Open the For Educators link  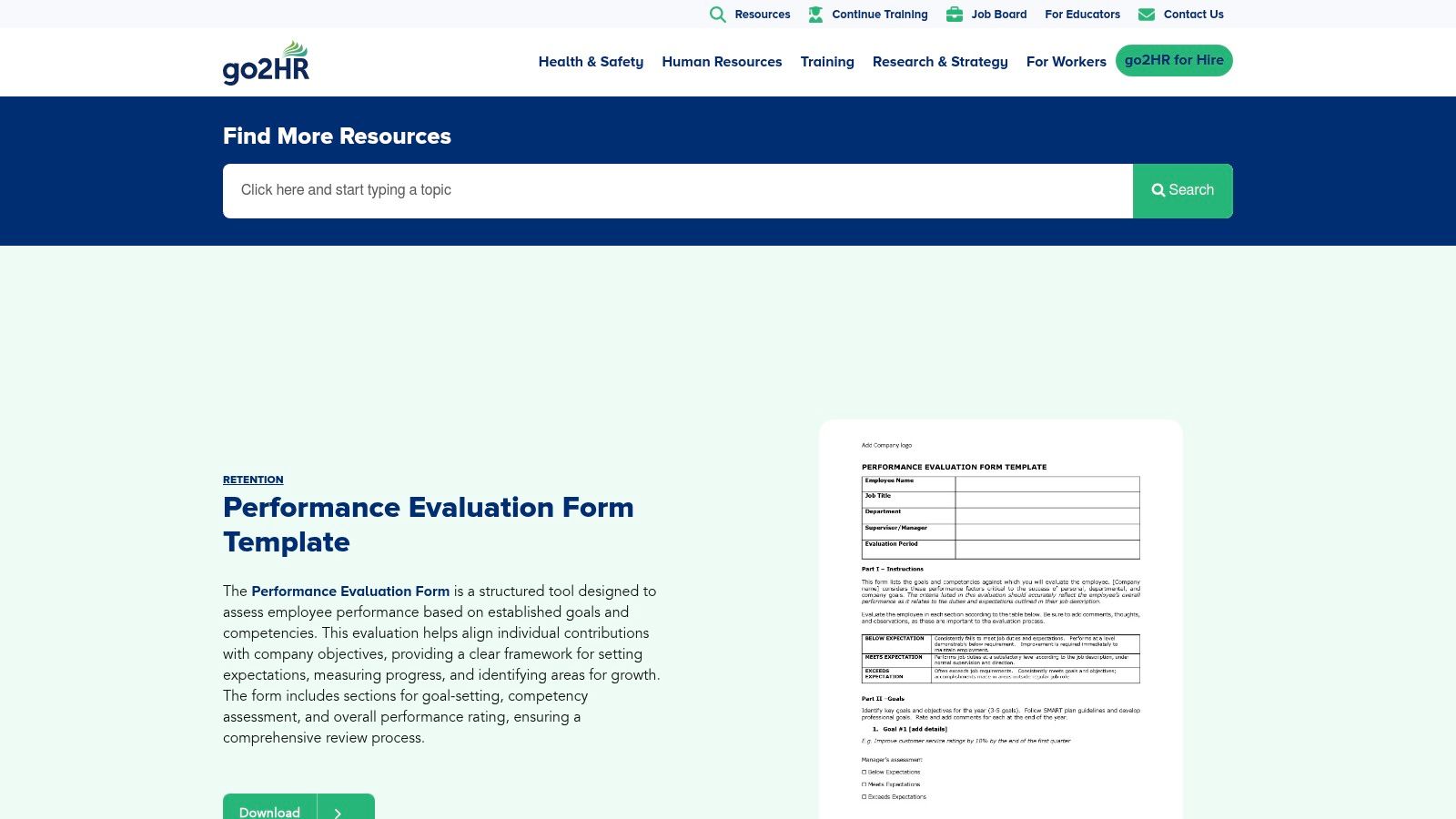click(1082, 15)
